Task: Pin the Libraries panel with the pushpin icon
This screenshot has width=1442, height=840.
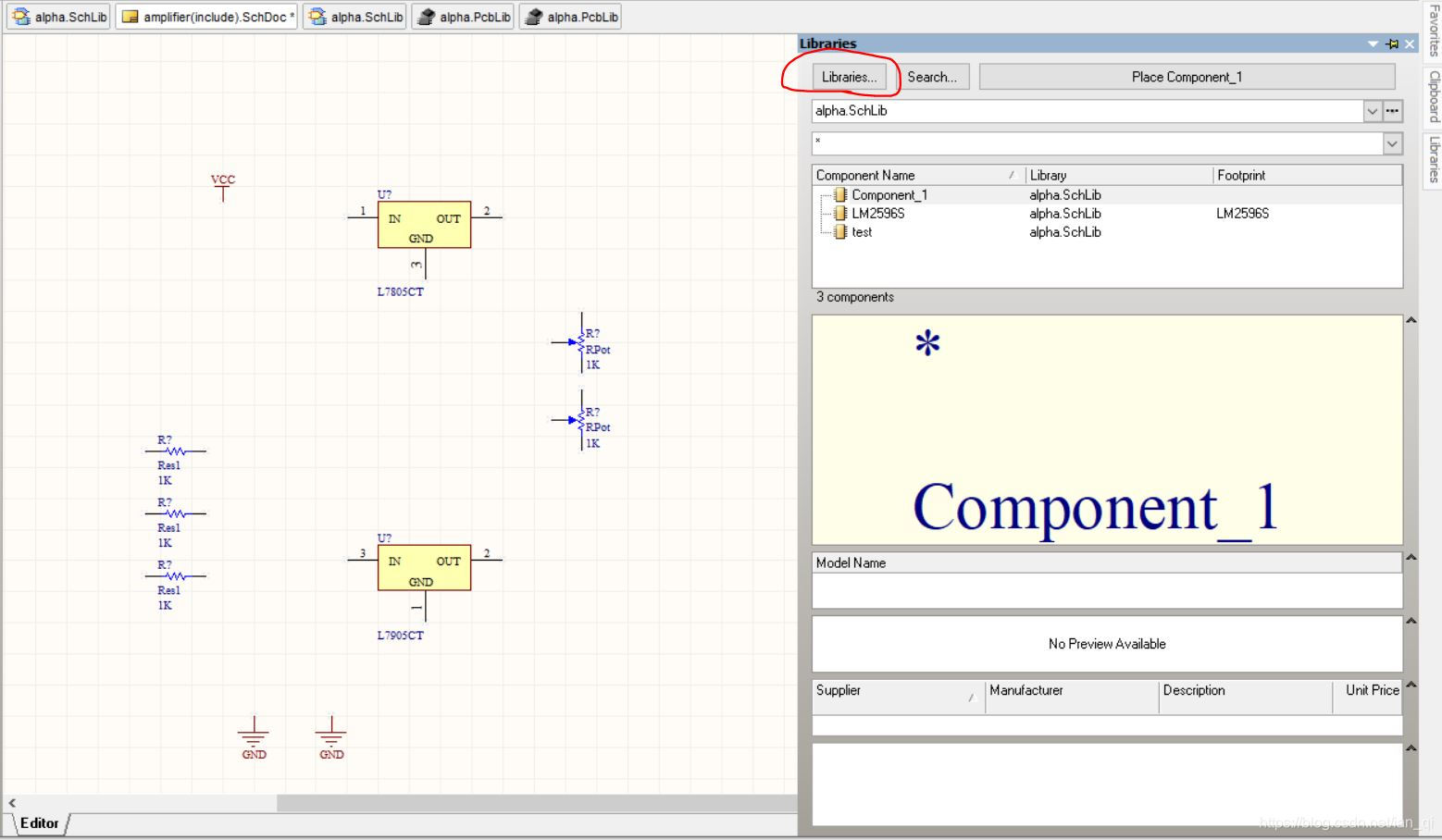Action: point(1392,43)
